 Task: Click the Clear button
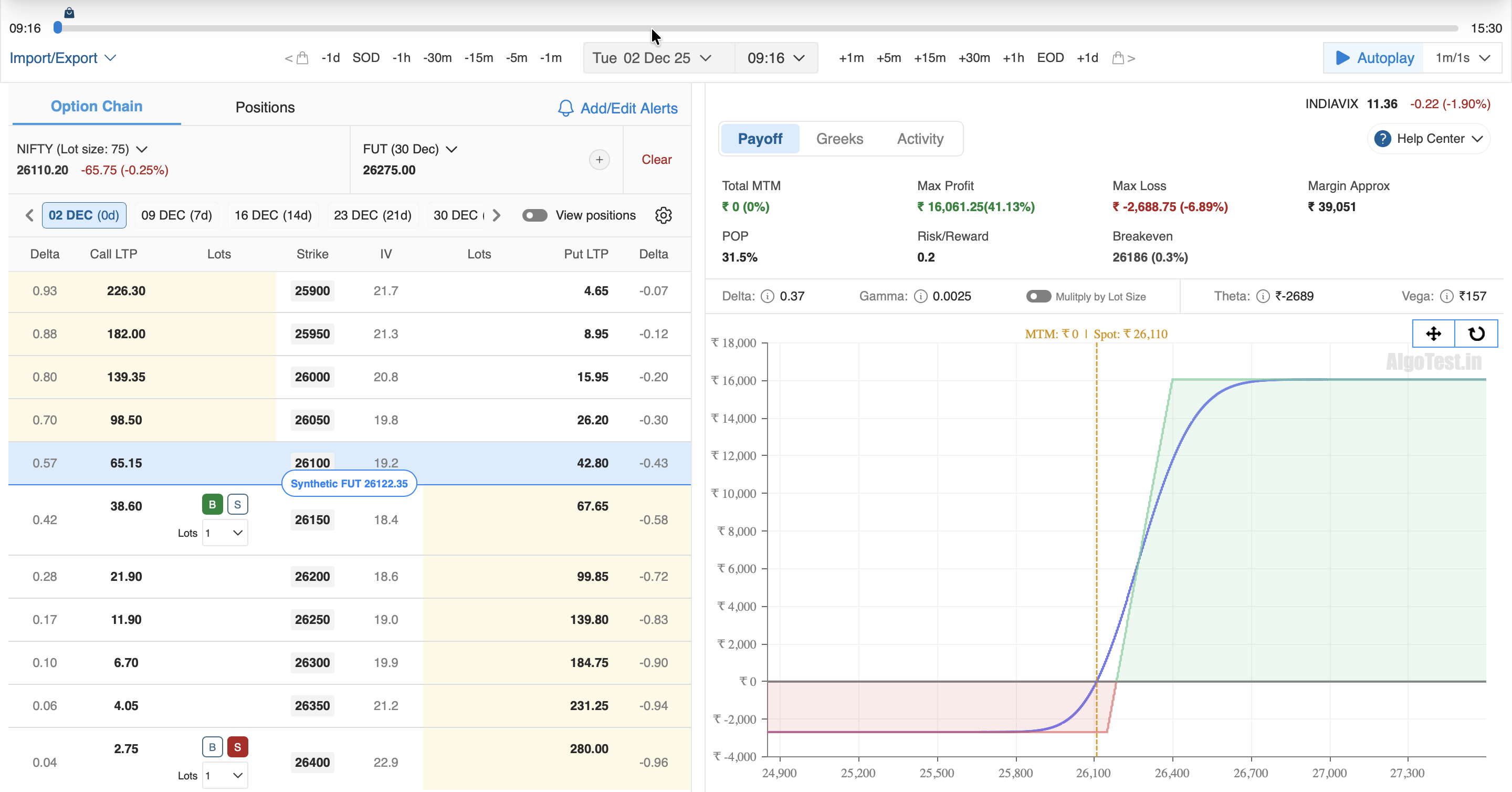click(x=656, y=160)
